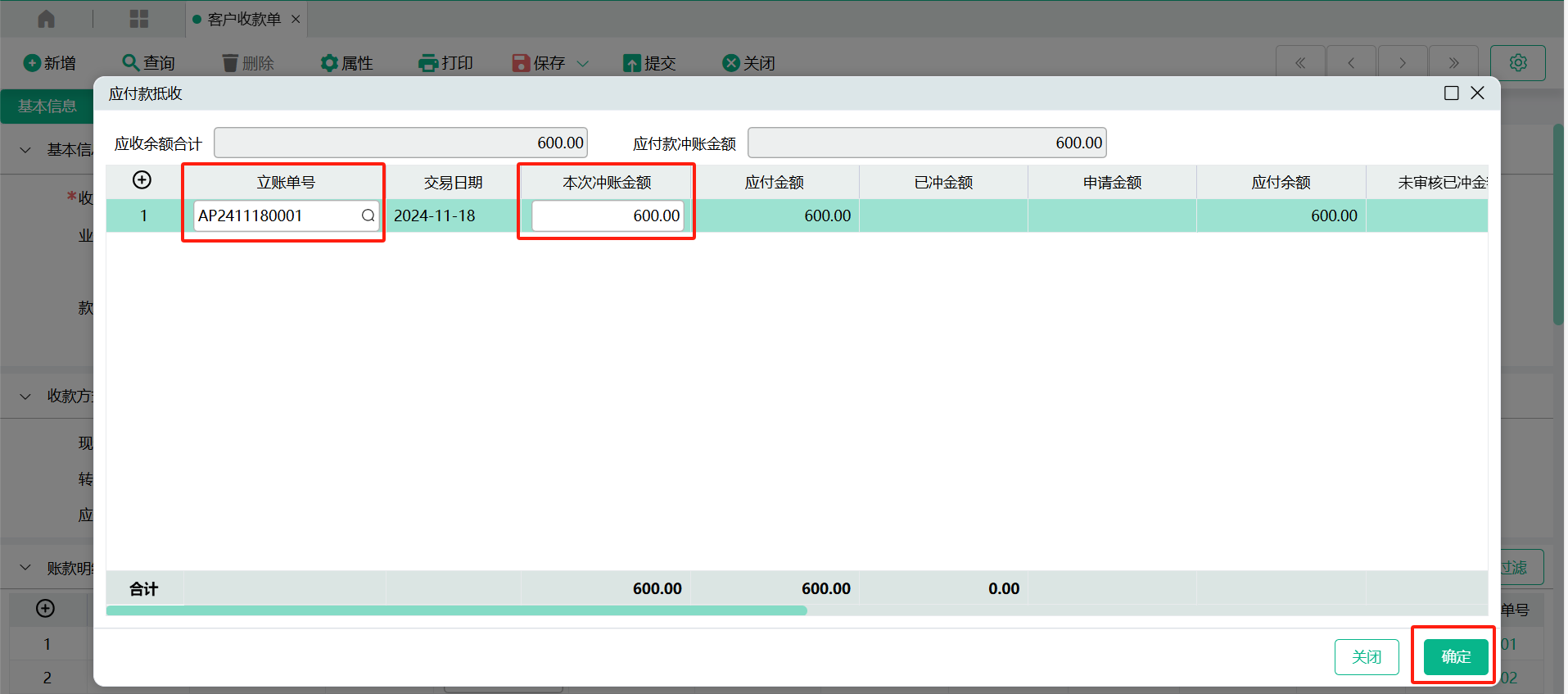Go to previous record arrow
This screenshot has width=1568, height=694.
pos(1351,63)
